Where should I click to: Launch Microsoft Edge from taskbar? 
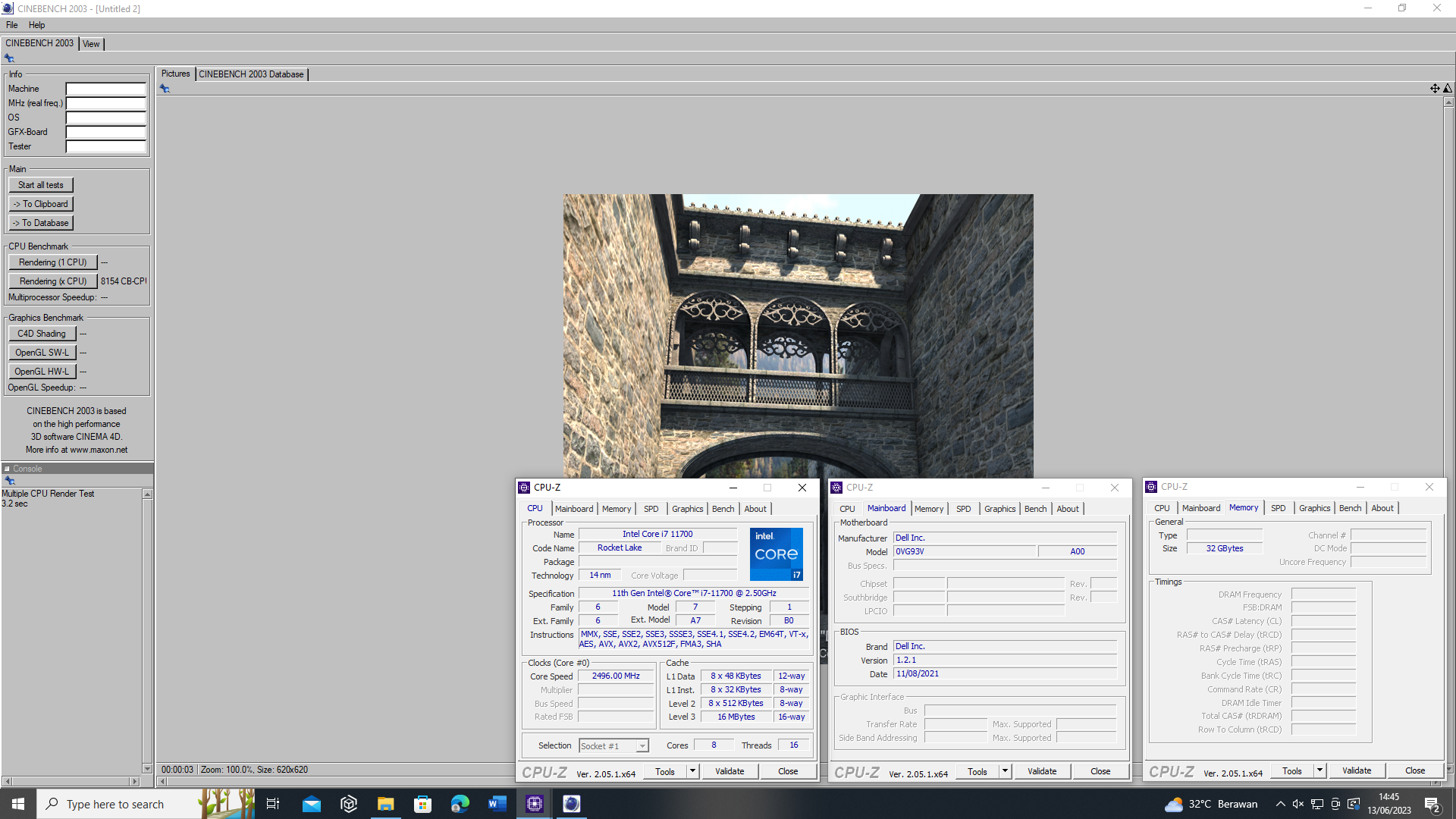(460, 804)
